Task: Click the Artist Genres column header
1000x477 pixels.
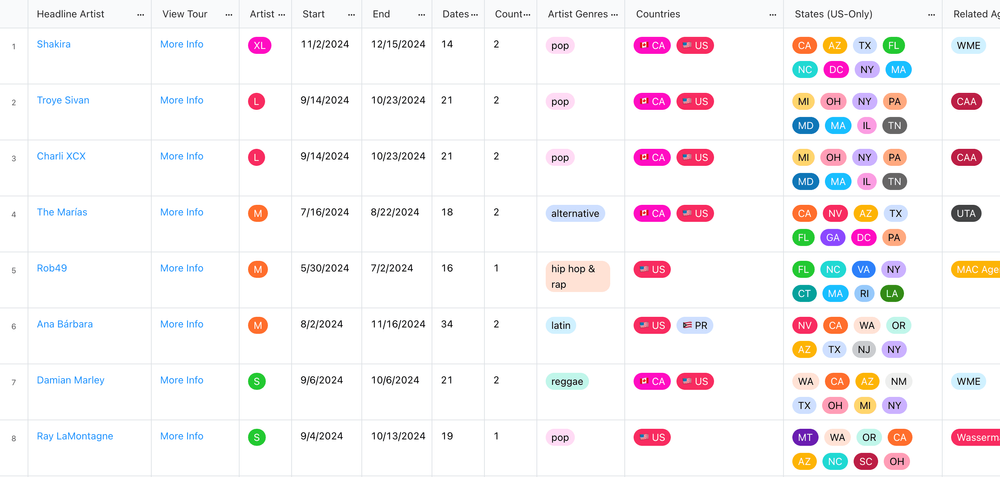Action: pos(575,14)
